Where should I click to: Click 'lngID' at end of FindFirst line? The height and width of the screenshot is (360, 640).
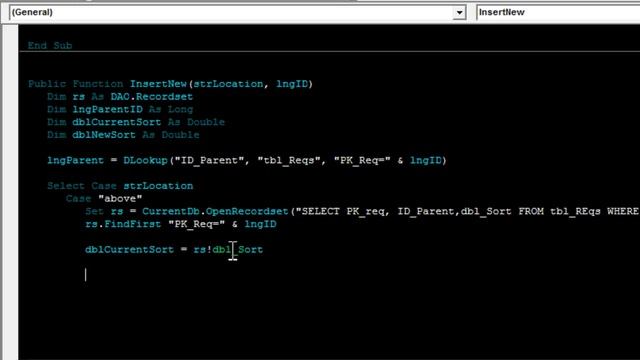pos(260,224)
